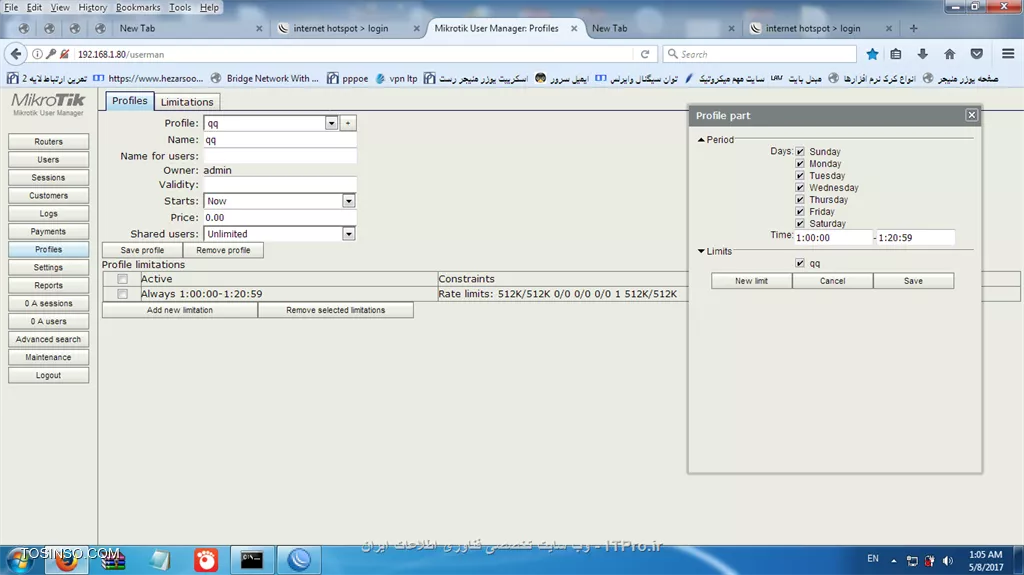The height and width of the screenshot is (575, 1024).
Task: Open the WinRAR taskbar icon
Action: click(x=113, y=560)
